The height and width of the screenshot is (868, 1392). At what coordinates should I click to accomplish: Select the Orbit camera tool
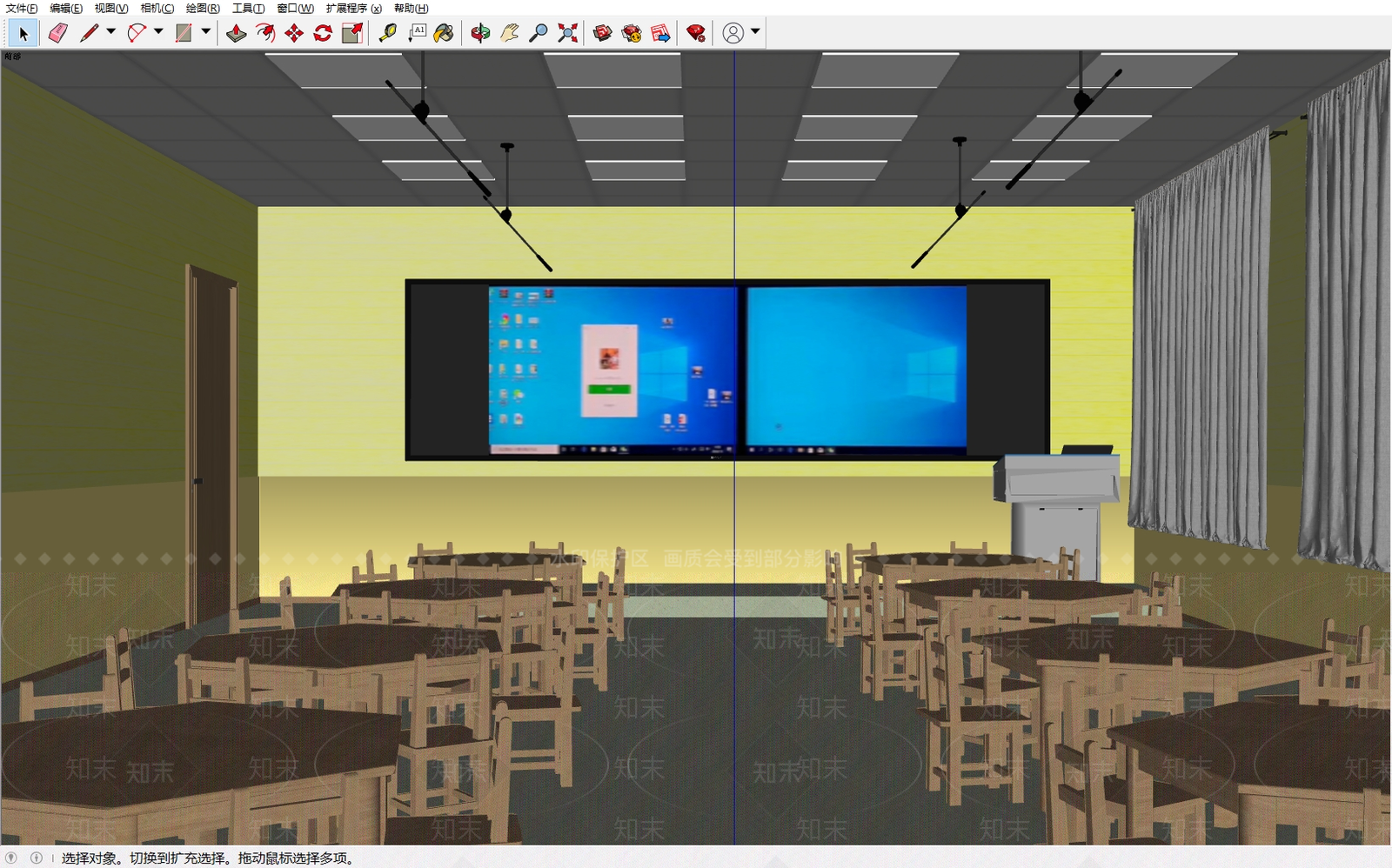pos(480,33)
